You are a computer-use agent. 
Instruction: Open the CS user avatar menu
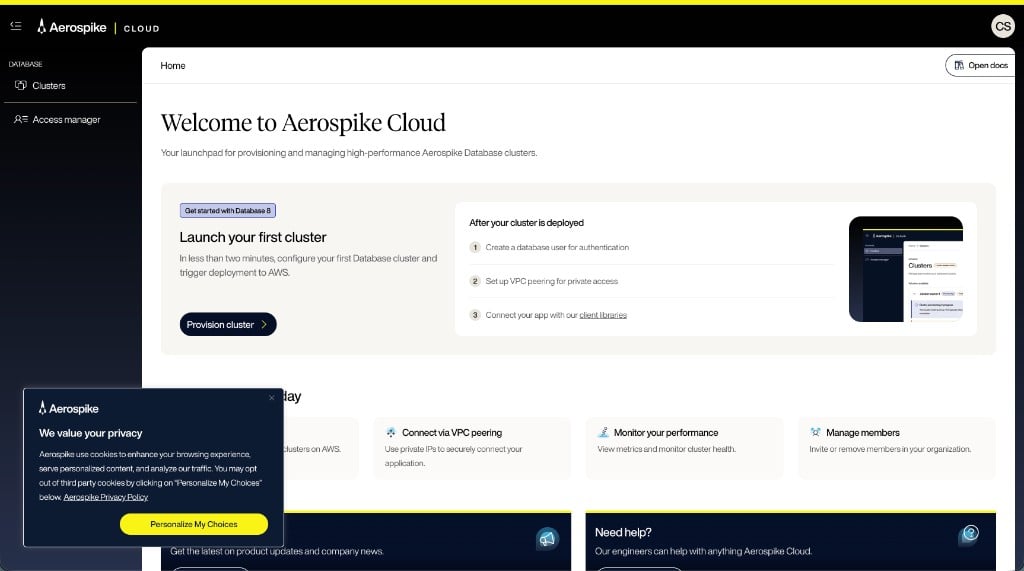tap(1002, 27)
